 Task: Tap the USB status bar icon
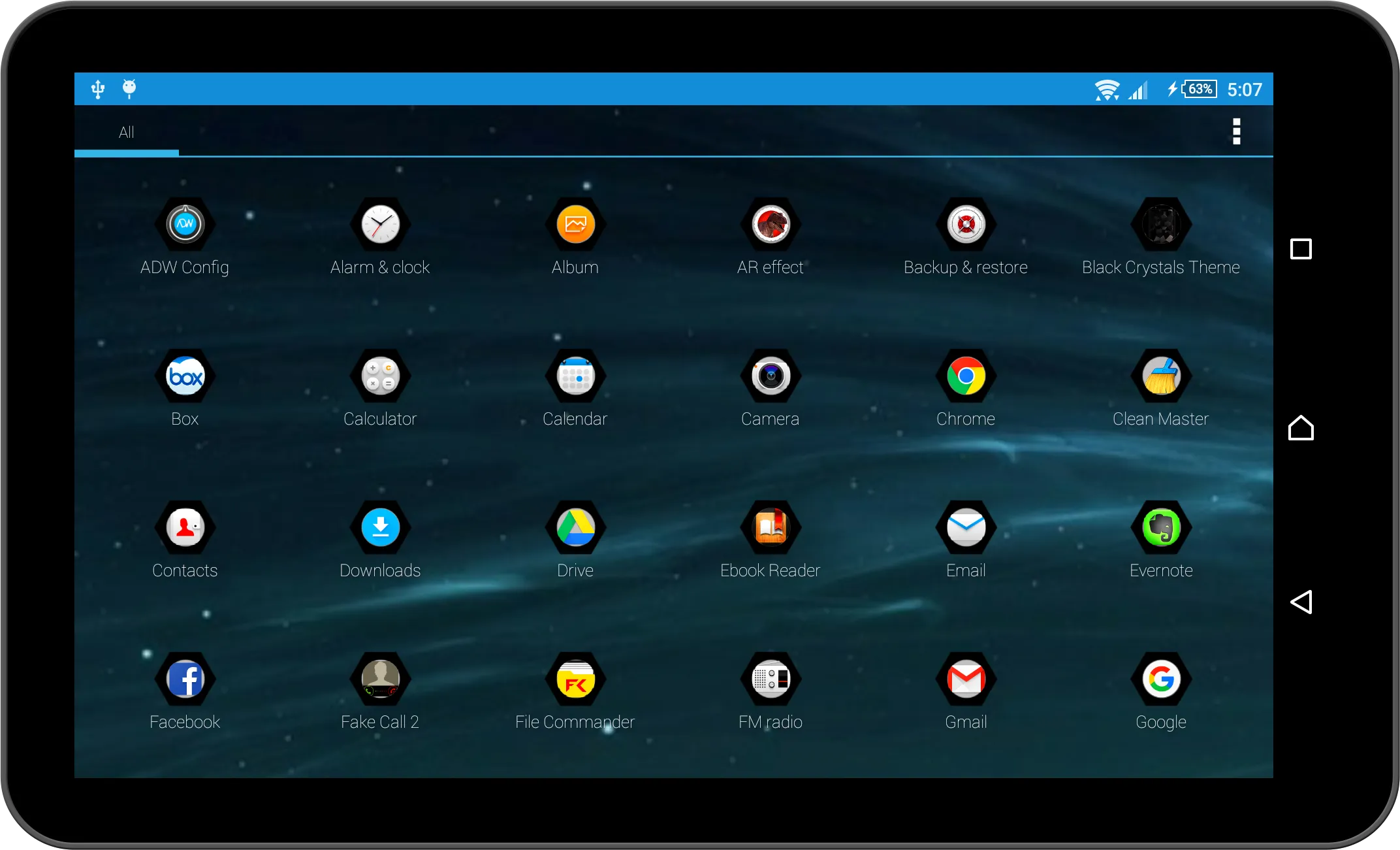98,89
